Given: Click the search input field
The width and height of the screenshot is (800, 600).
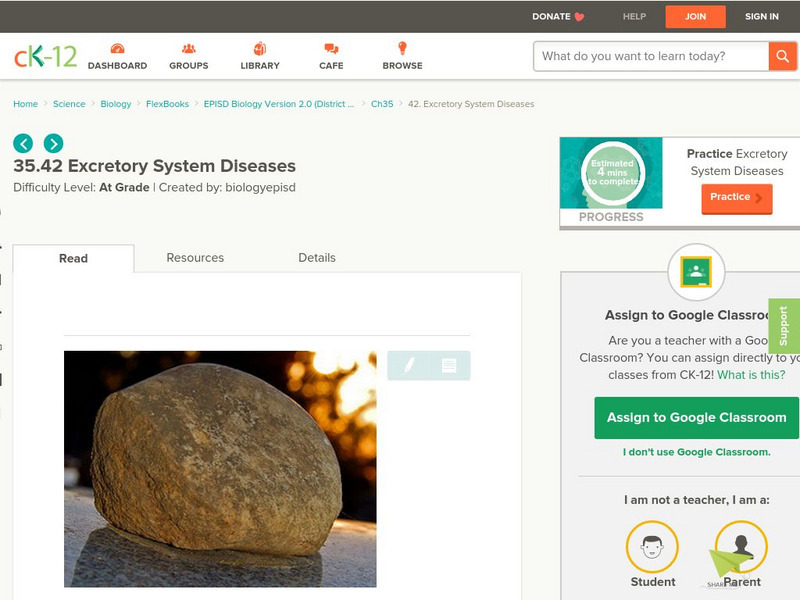Looking at the screenshot, I should pos(651,56).
